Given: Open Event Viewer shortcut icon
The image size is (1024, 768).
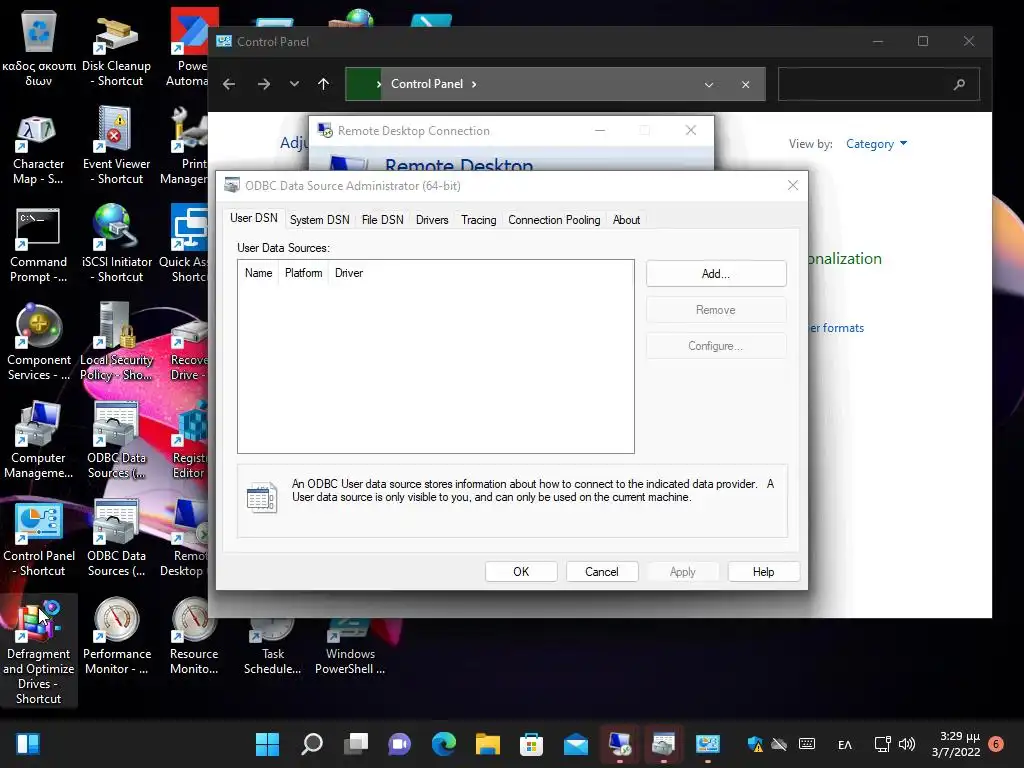Looking at the screenshot, I should point(116,147).
